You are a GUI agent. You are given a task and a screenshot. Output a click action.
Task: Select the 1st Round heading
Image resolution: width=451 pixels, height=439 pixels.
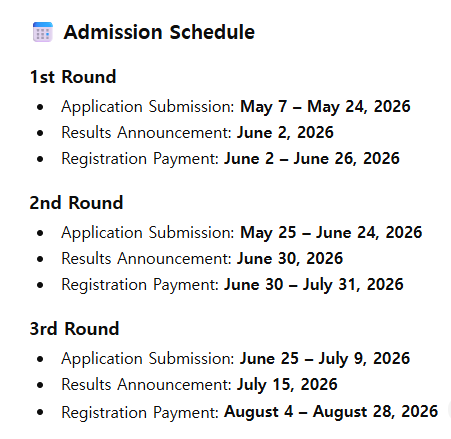coord(73,77)
